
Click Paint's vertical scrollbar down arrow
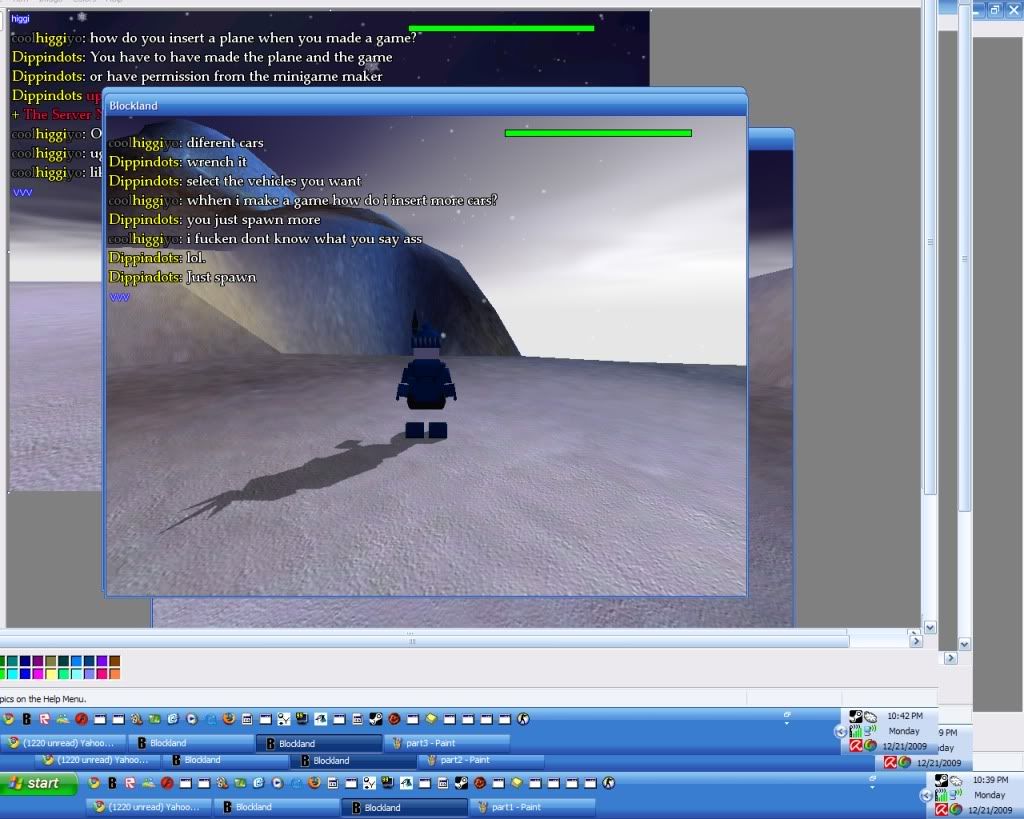point(930,628)
